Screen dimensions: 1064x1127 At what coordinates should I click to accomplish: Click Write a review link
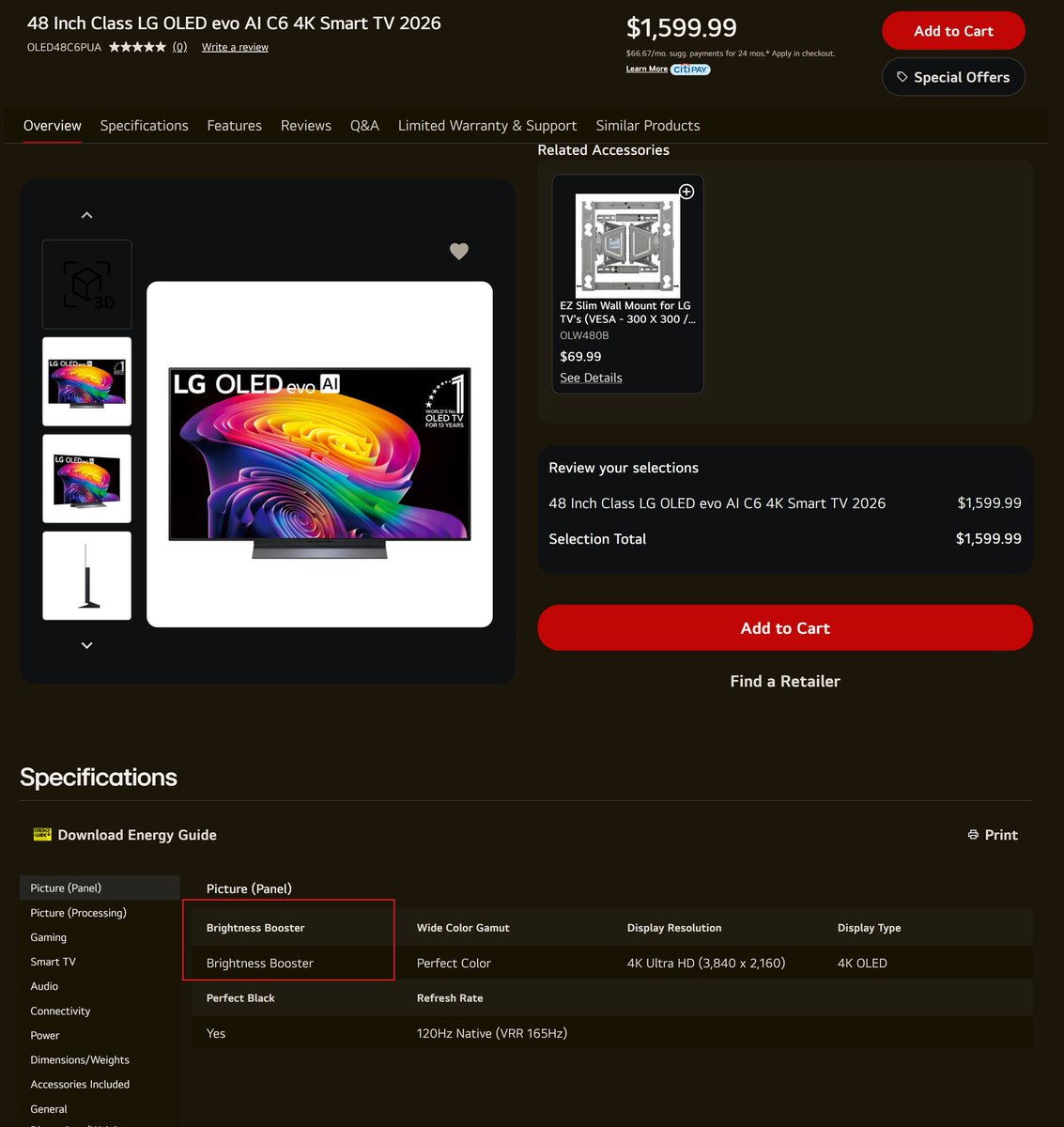(235, 47)
